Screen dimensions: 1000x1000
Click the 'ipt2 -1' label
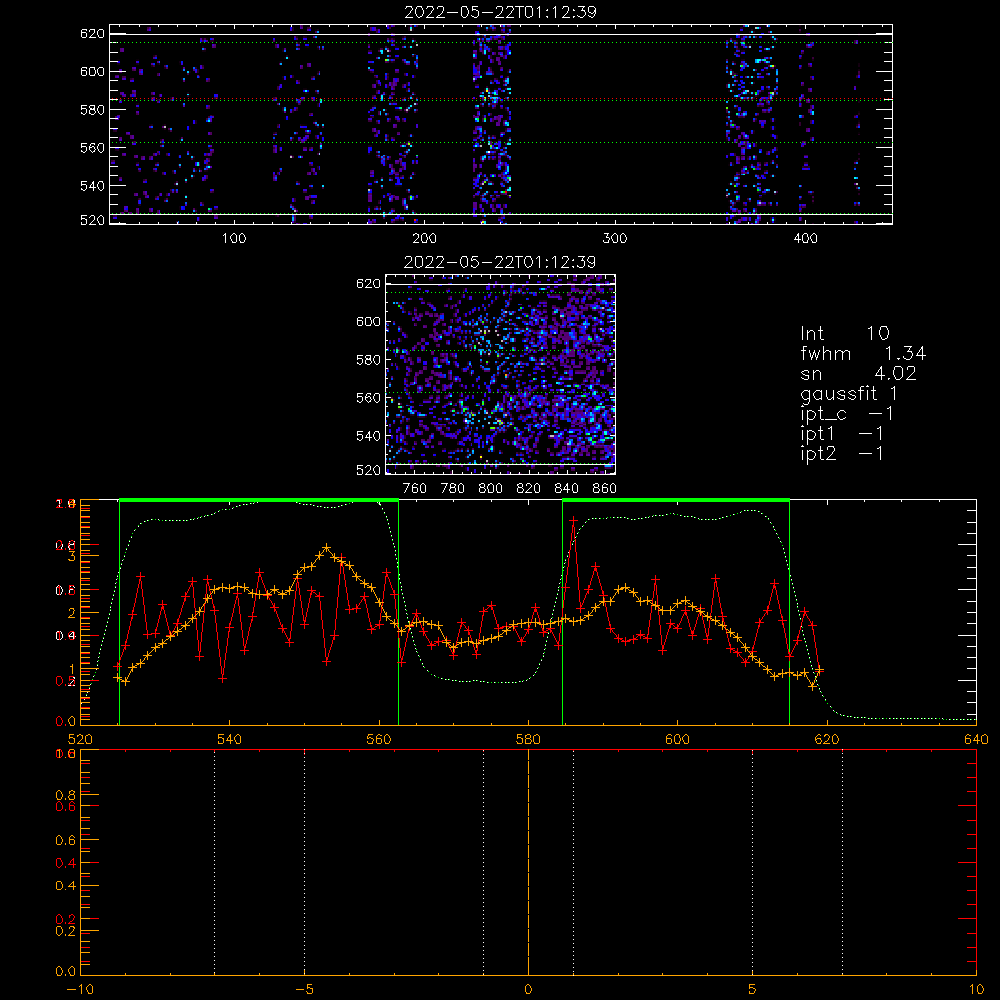(842, 453)
